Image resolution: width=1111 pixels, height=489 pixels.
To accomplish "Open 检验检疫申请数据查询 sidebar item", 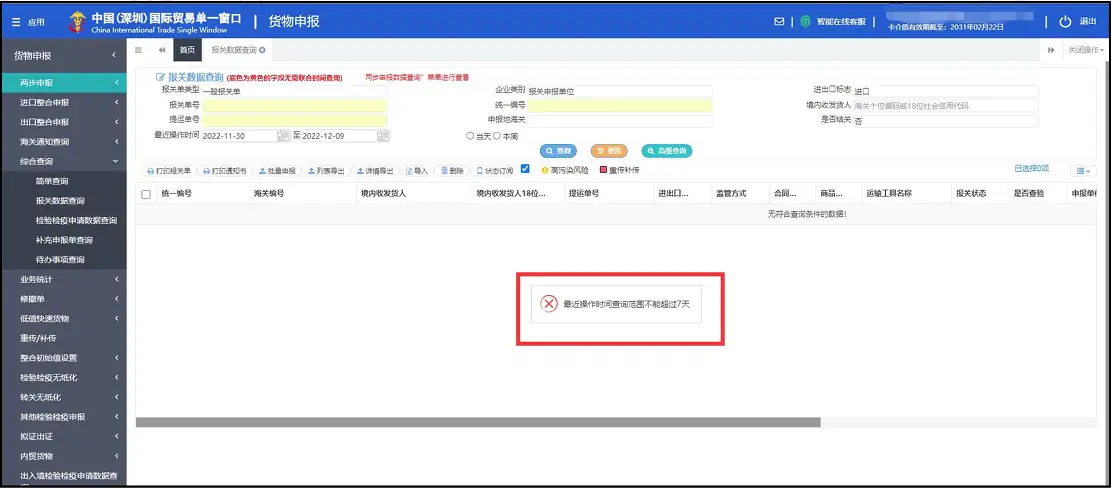I will 76,220.
